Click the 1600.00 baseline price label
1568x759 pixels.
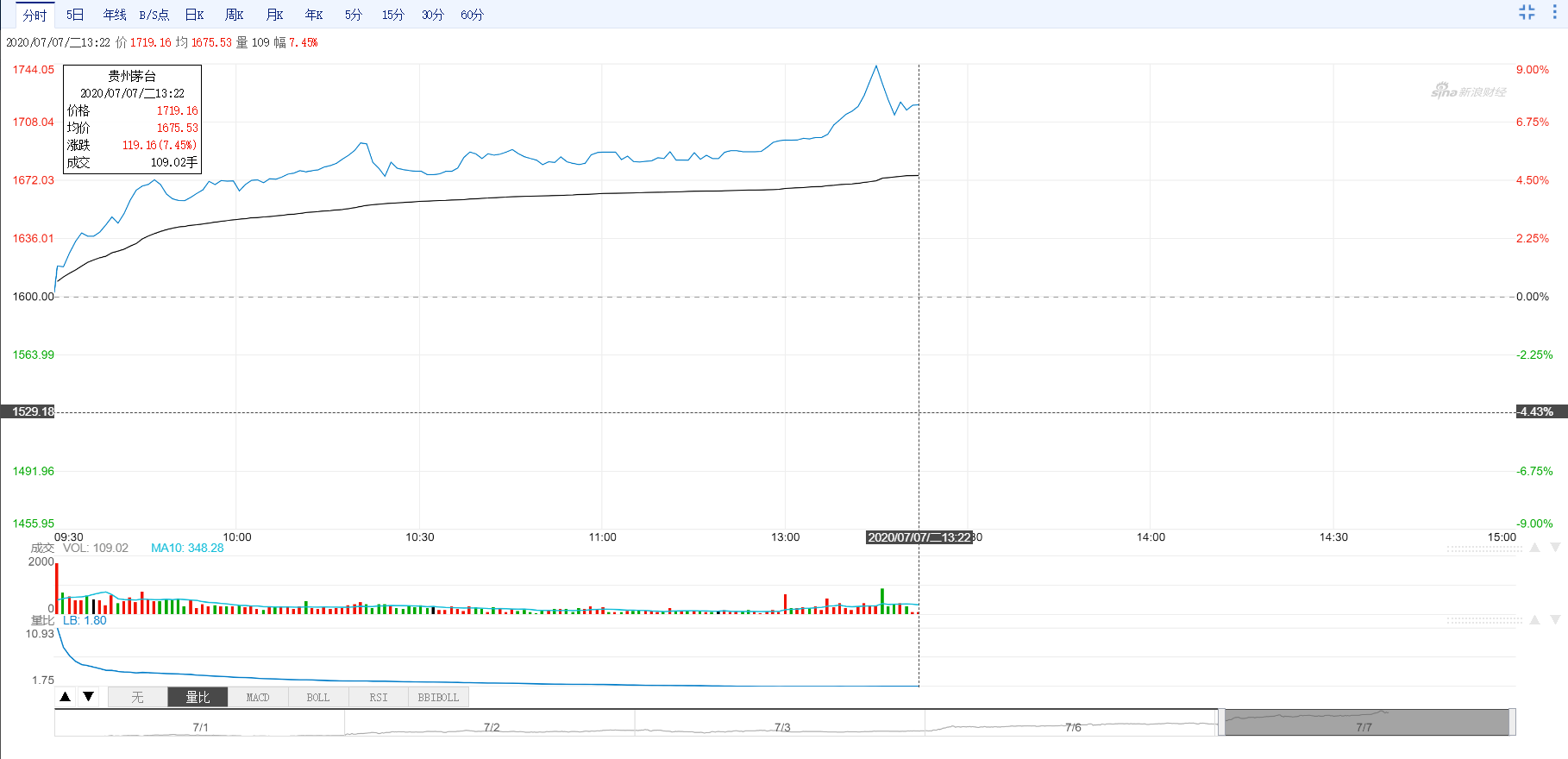click(33, 297)
